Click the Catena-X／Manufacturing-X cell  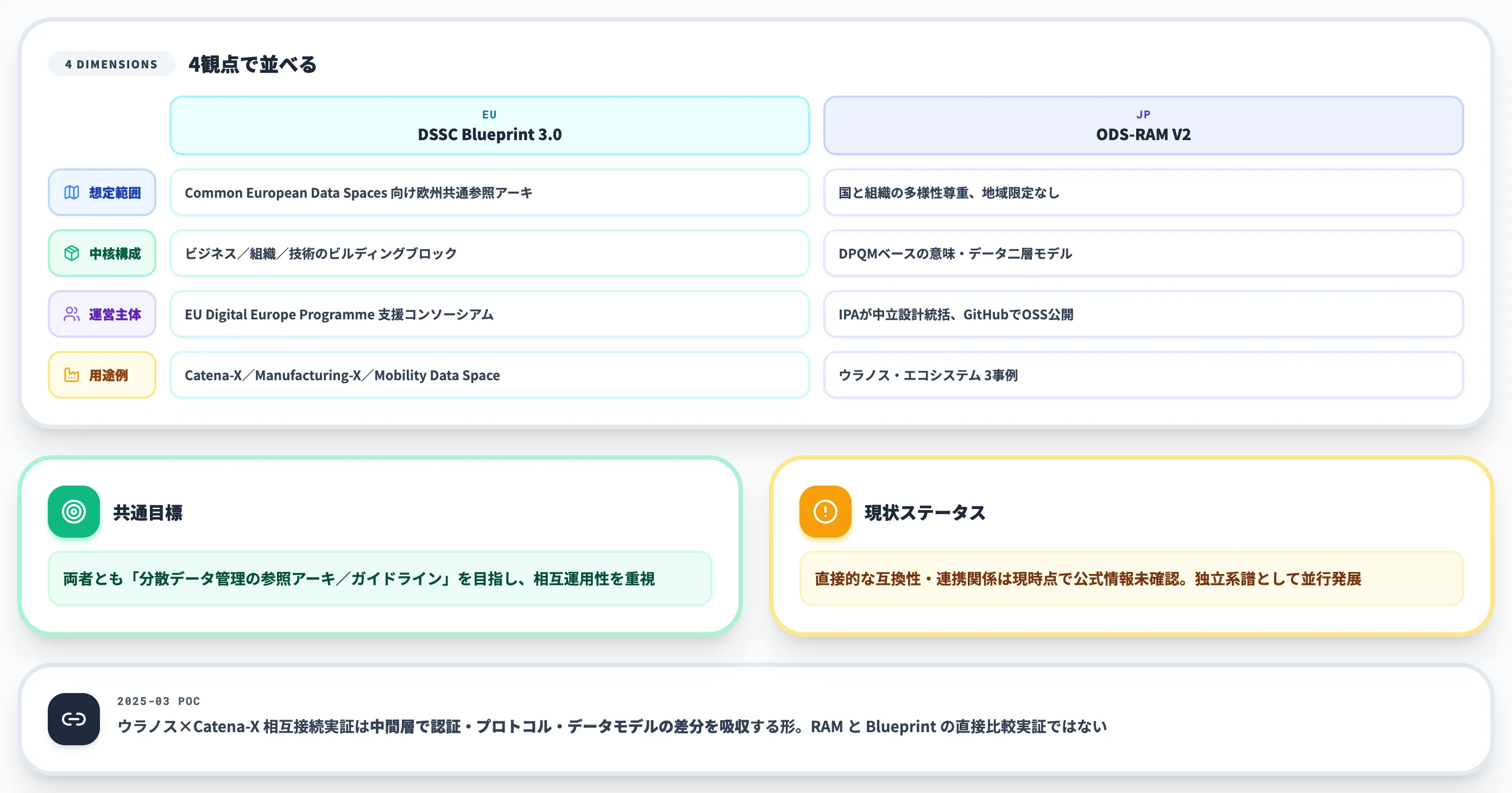coord(489,374)
